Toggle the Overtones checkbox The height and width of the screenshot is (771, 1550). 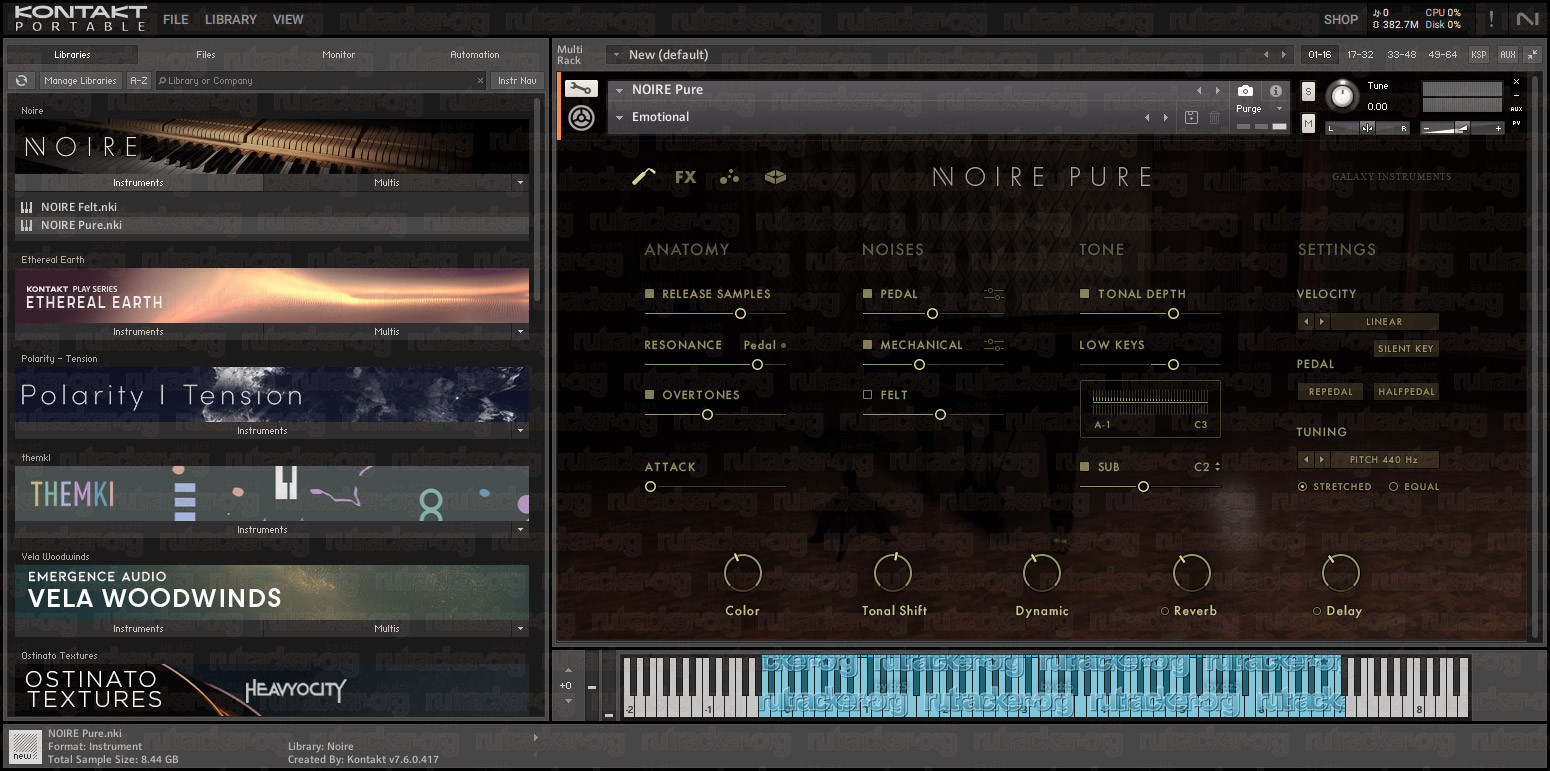pyautogui.click(x=650, y=395)
